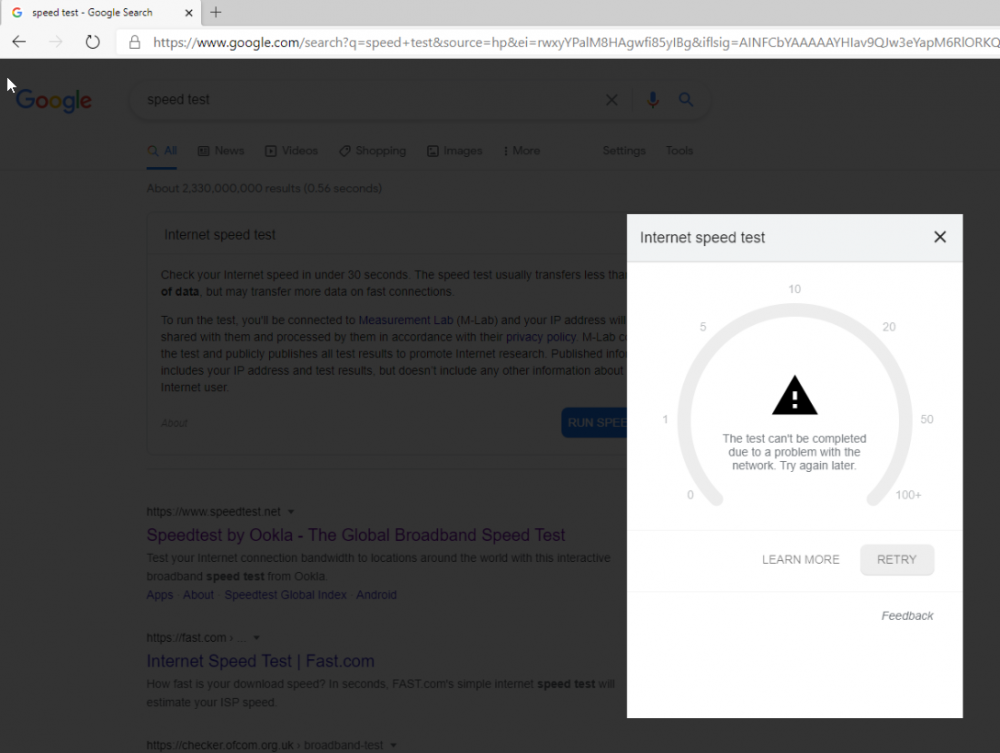Open 'Internet Speed Test | Fast.com' result
The image size is (1000, 753).
[x=260, y=661]
